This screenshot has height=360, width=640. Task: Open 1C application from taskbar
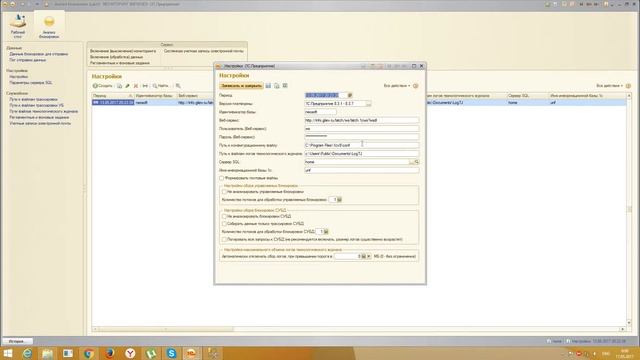pos(192,353)
